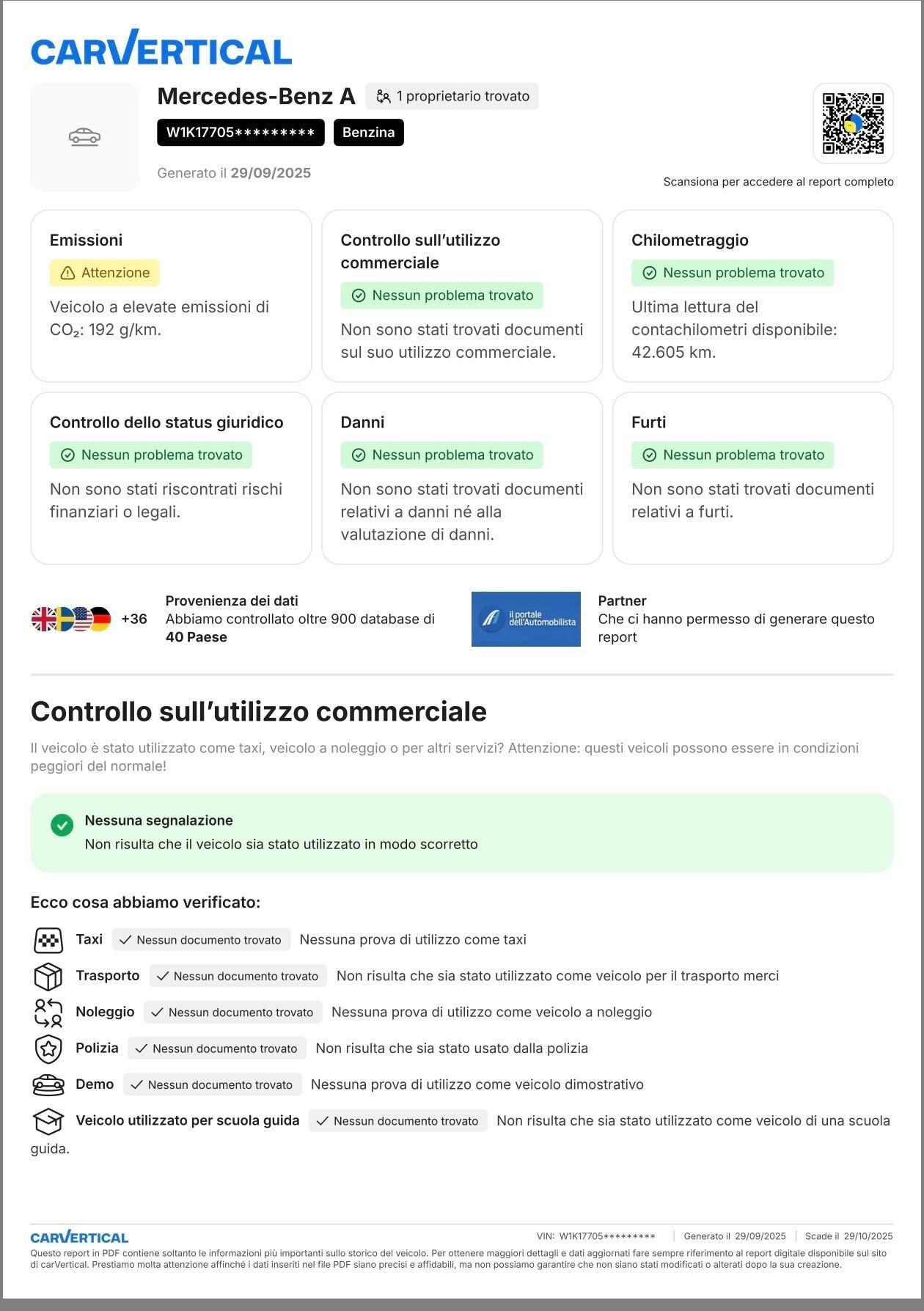The height and width of the screenshot is (1311, 924).
Task: Click the car placeholder image icon
Action: tap(84, 137)
